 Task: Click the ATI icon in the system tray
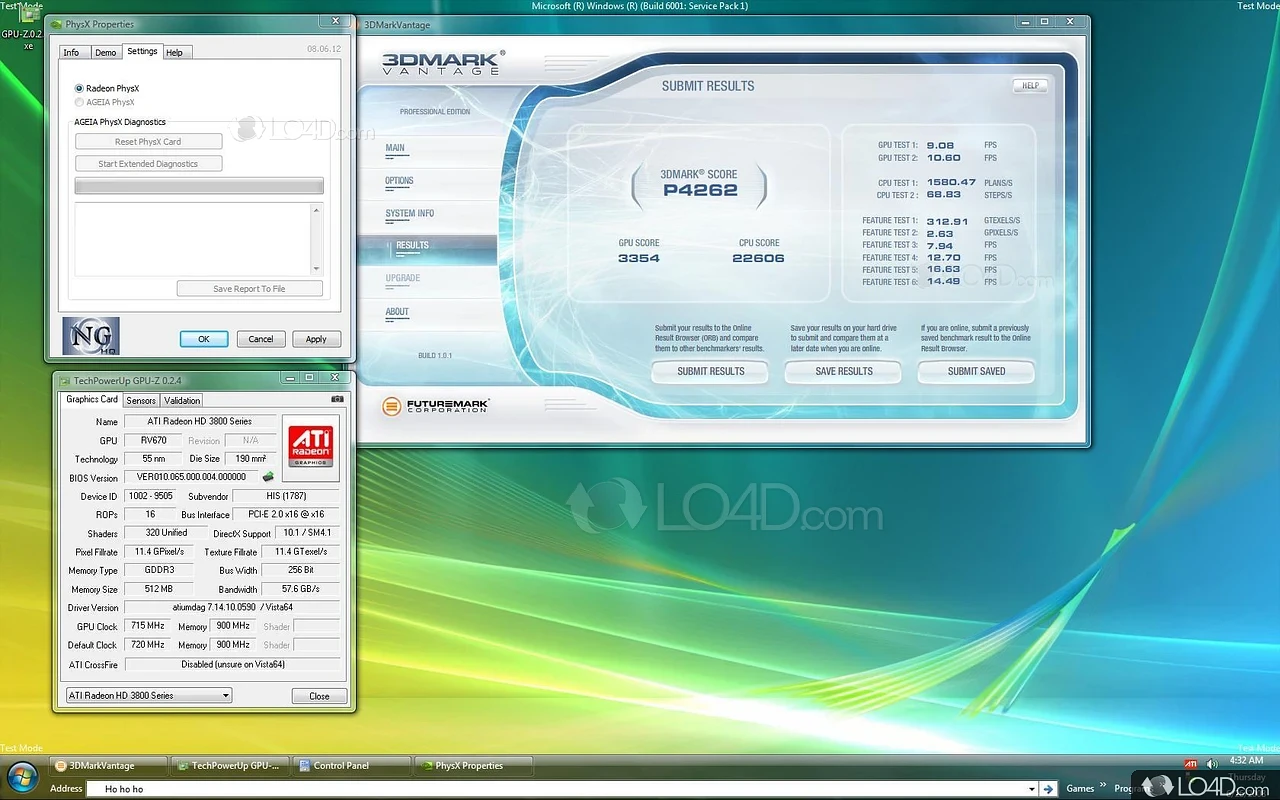1190,765
